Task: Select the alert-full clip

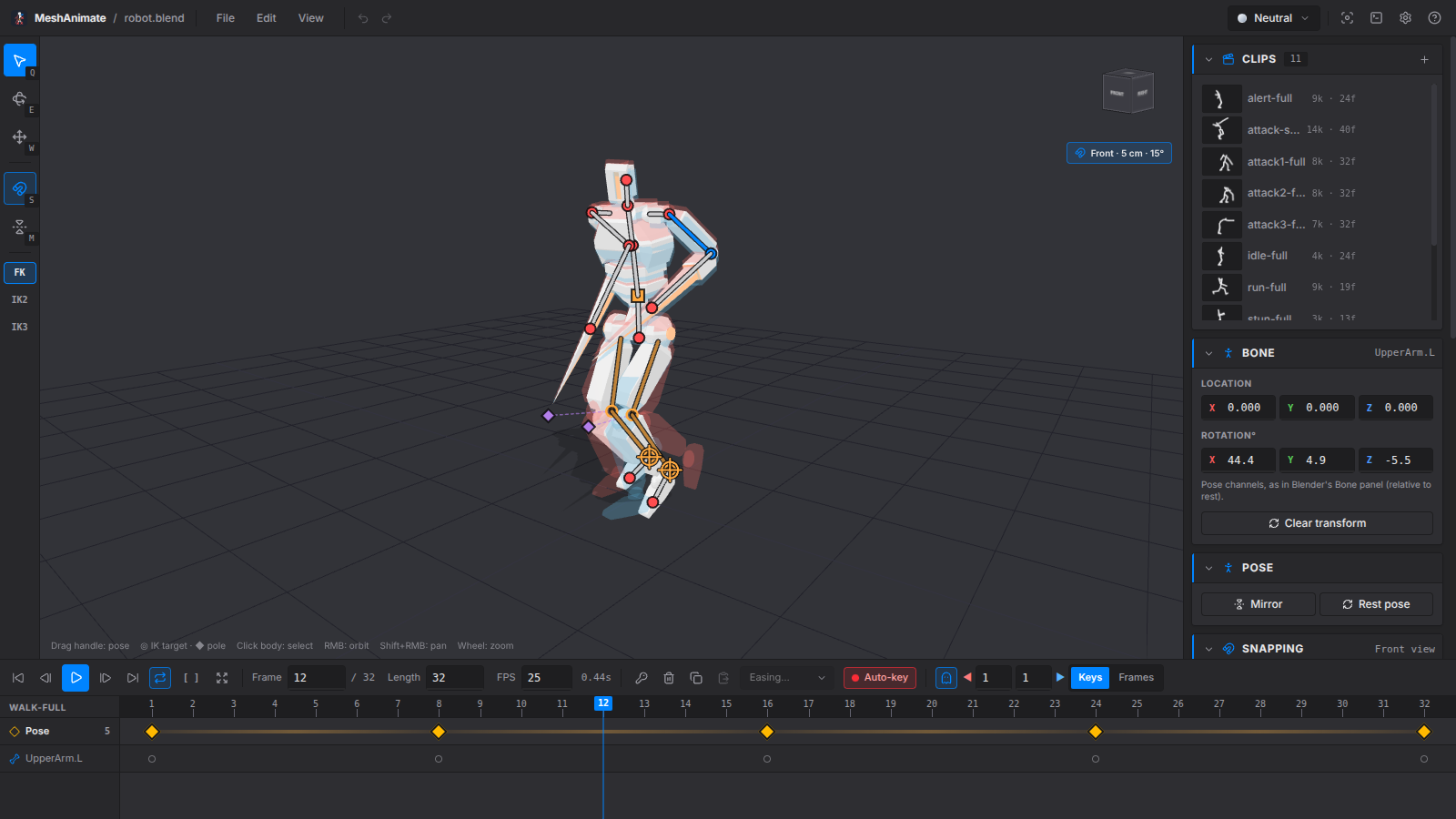Action: click(1316, 98)
